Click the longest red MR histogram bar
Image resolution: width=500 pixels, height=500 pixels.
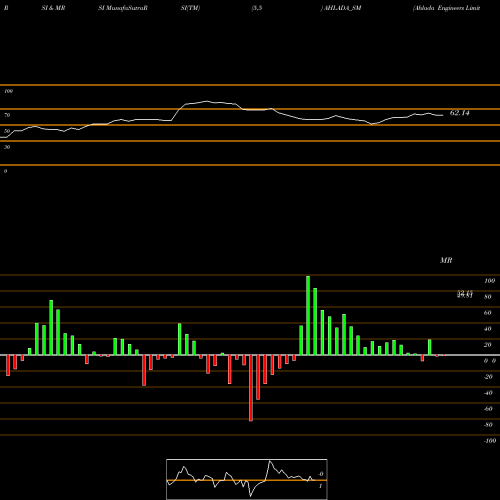pos(251,388)
